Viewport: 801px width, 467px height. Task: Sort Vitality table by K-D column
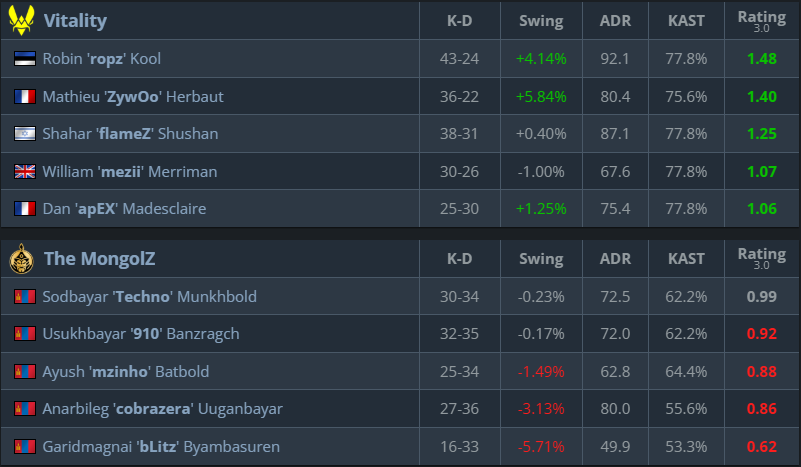(x=459, y=21)
